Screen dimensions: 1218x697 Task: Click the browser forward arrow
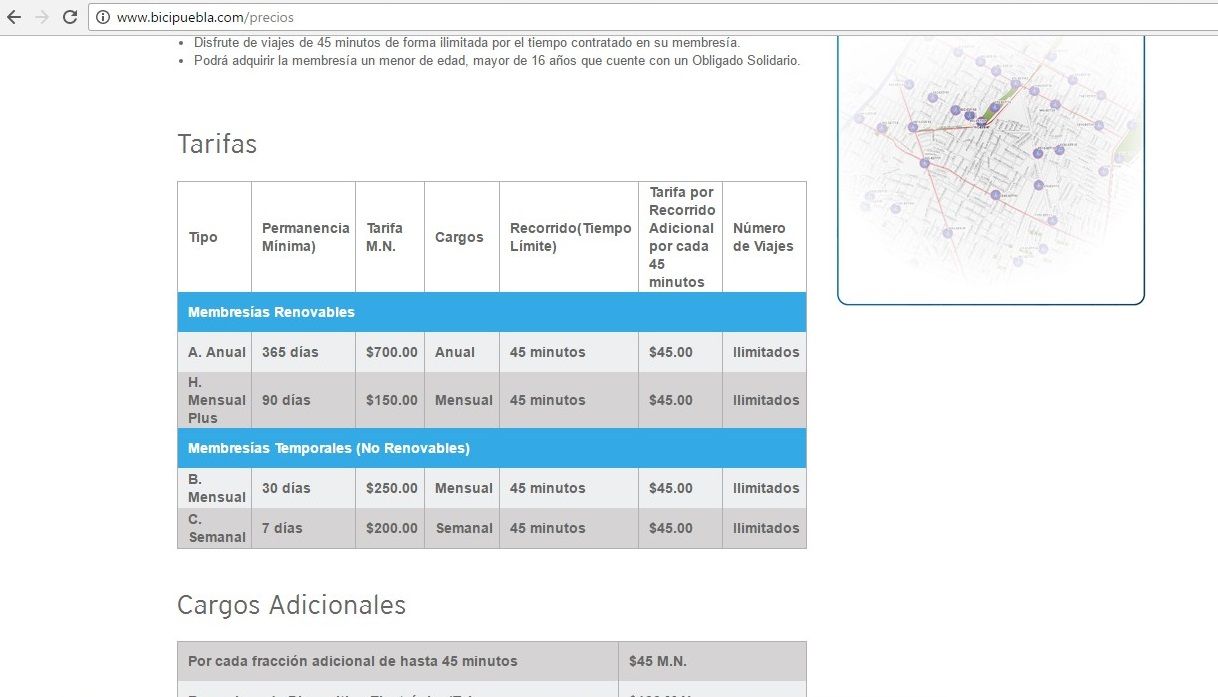point(42,17)
